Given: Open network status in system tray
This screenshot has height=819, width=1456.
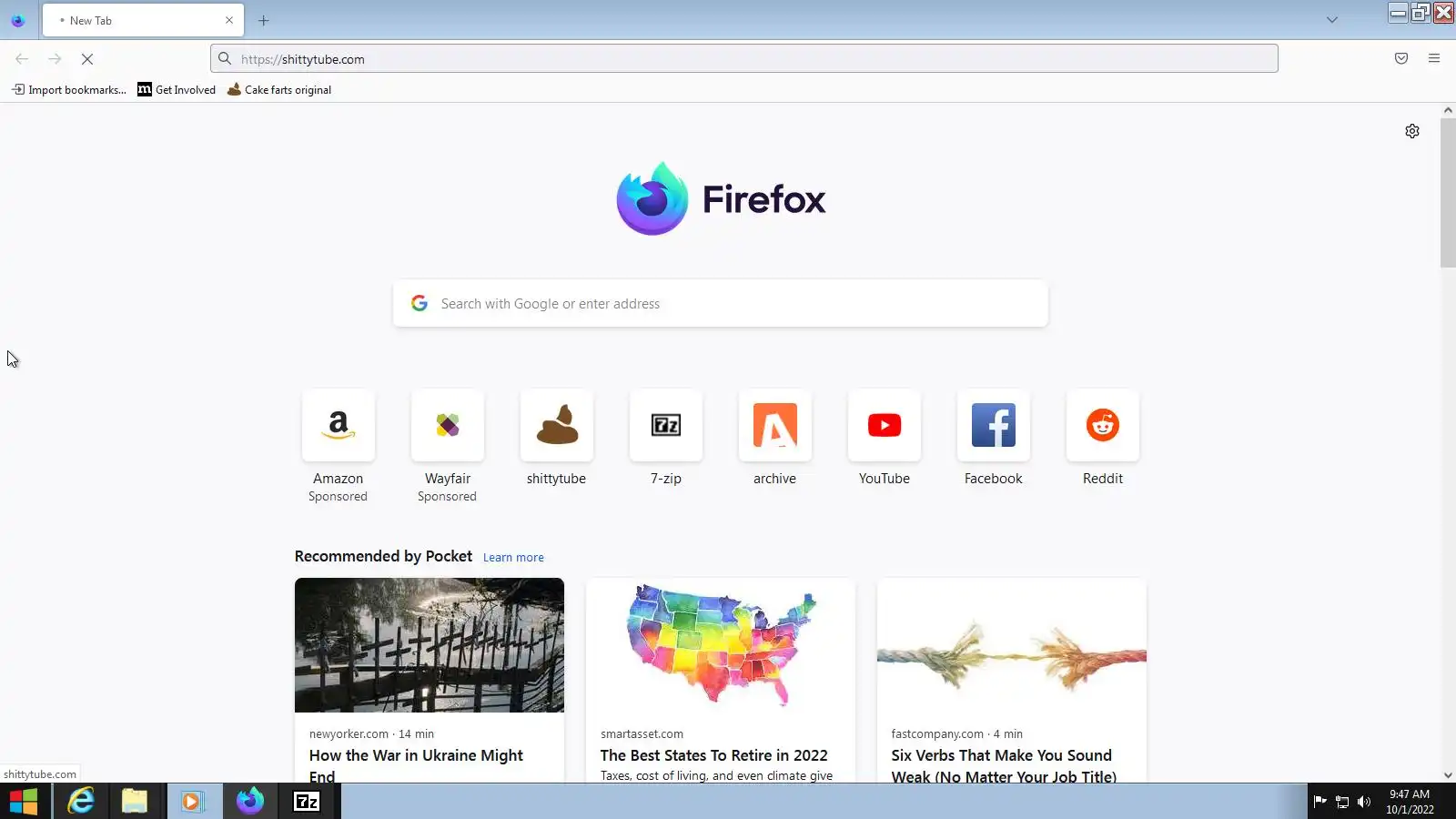Looking at the screenshot, I should pyautogui.click(x=1341, y=802).
